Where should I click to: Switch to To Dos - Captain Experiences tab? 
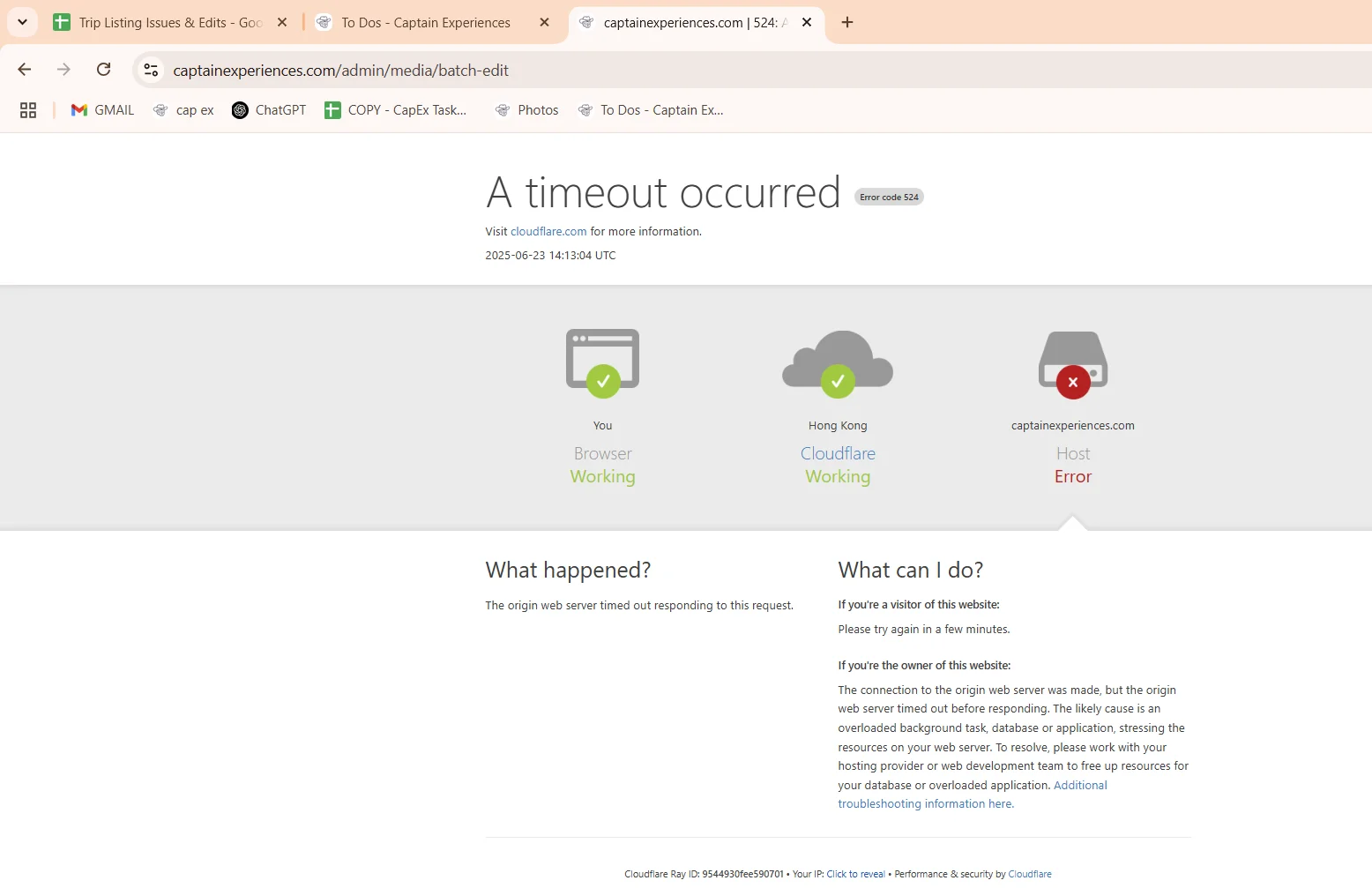426,23
